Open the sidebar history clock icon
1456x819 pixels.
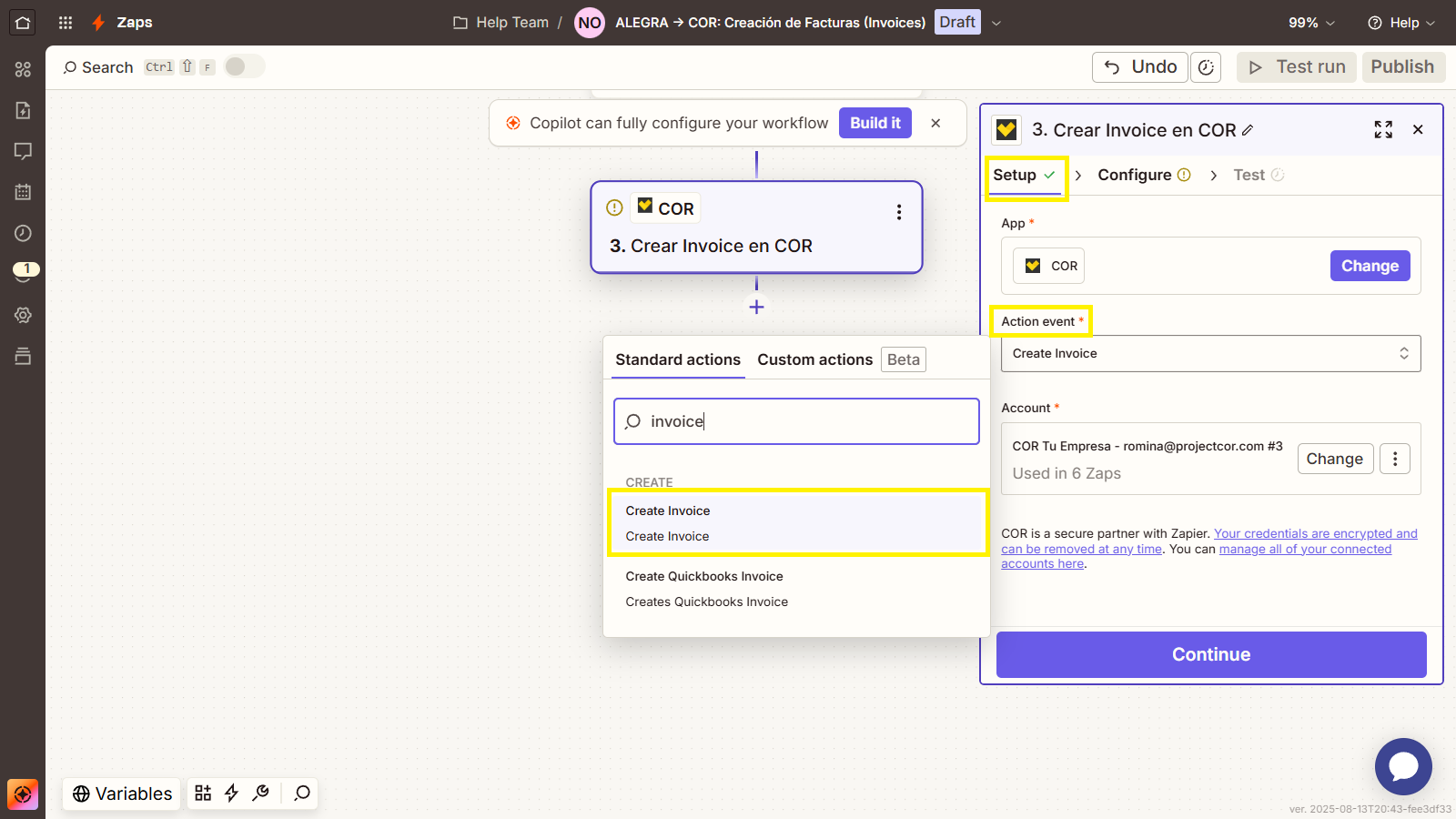[23, 233]
